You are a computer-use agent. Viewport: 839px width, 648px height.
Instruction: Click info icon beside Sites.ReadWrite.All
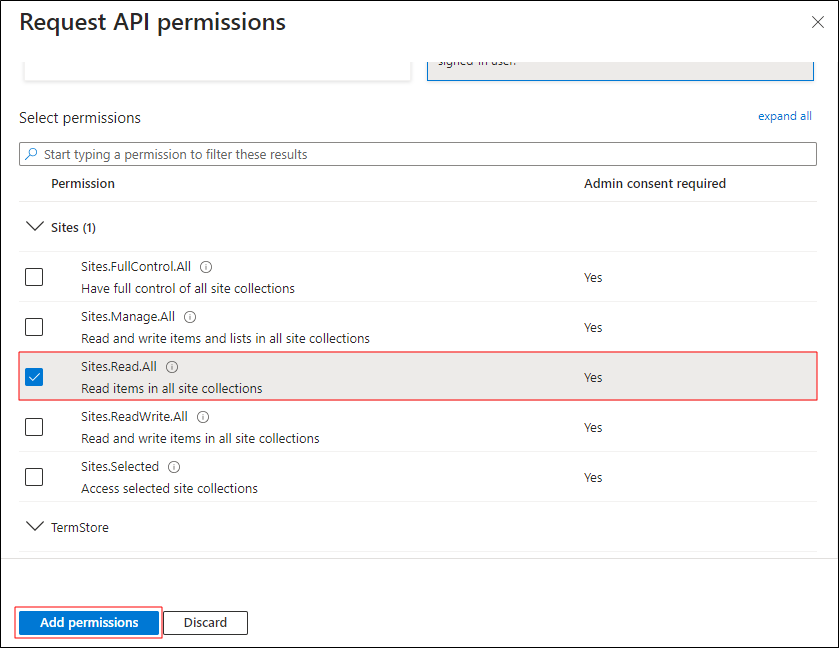point(203,417)
